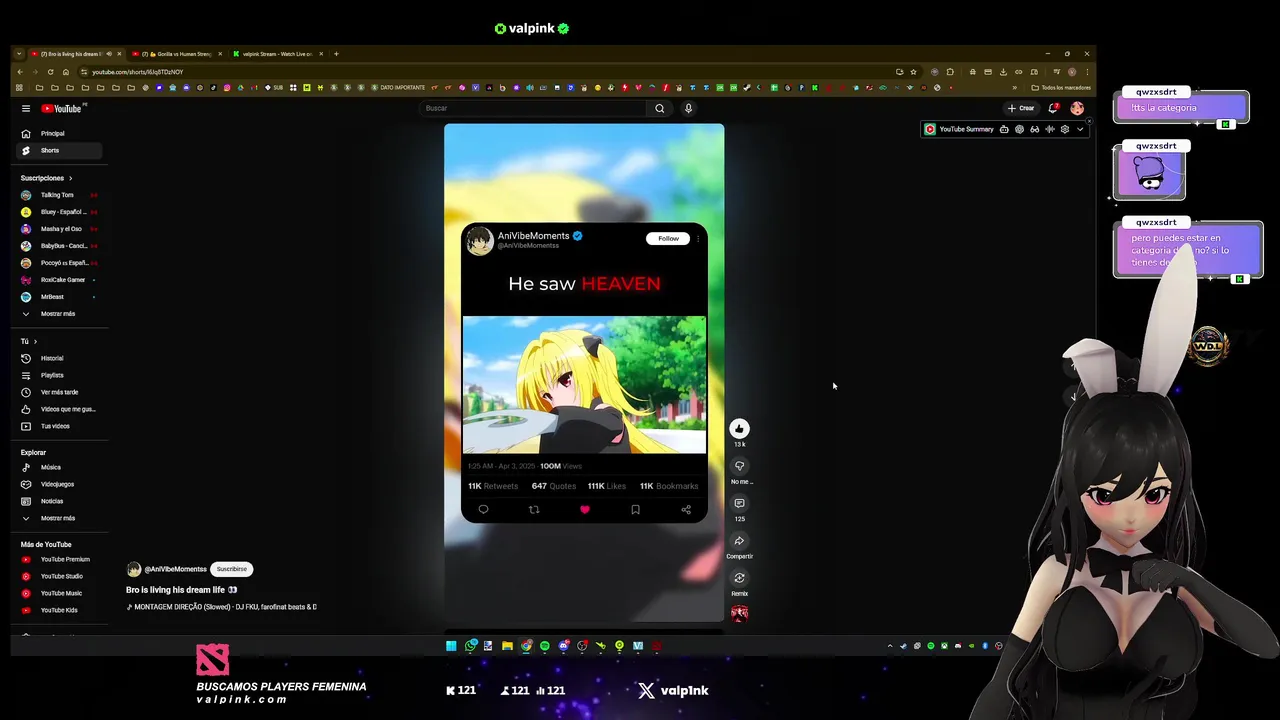Subscribe with the Suscribirse button
1280x720 pixels.
(232, 569)
